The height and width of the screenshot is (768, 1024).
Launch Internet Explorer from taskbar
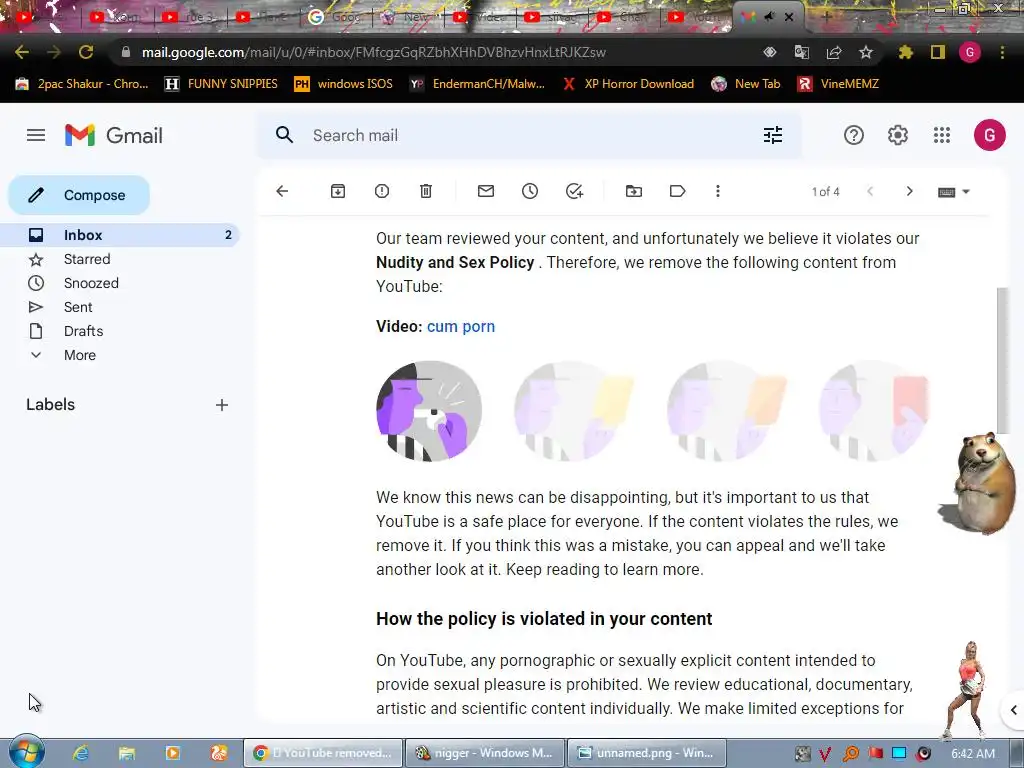80,753
